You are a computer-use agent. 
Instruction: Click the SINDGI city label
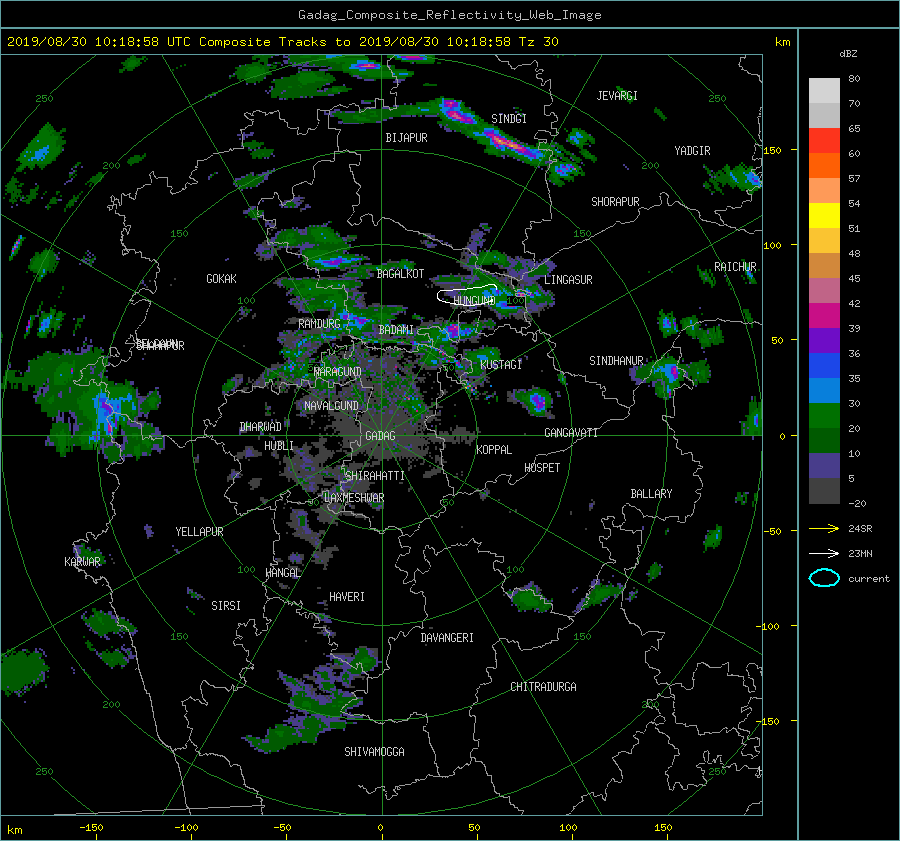(509, 119)
